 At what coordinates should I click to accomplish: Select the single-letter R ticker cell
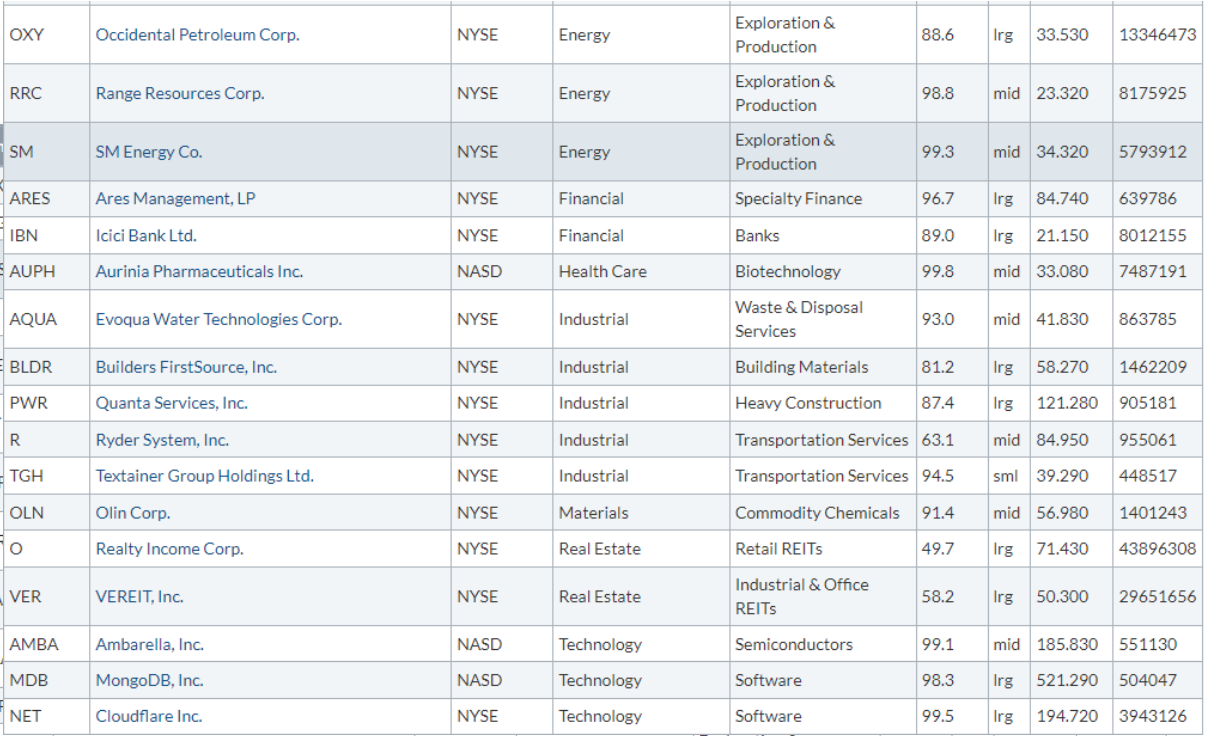pyautogui.click(x=46, y=440)
